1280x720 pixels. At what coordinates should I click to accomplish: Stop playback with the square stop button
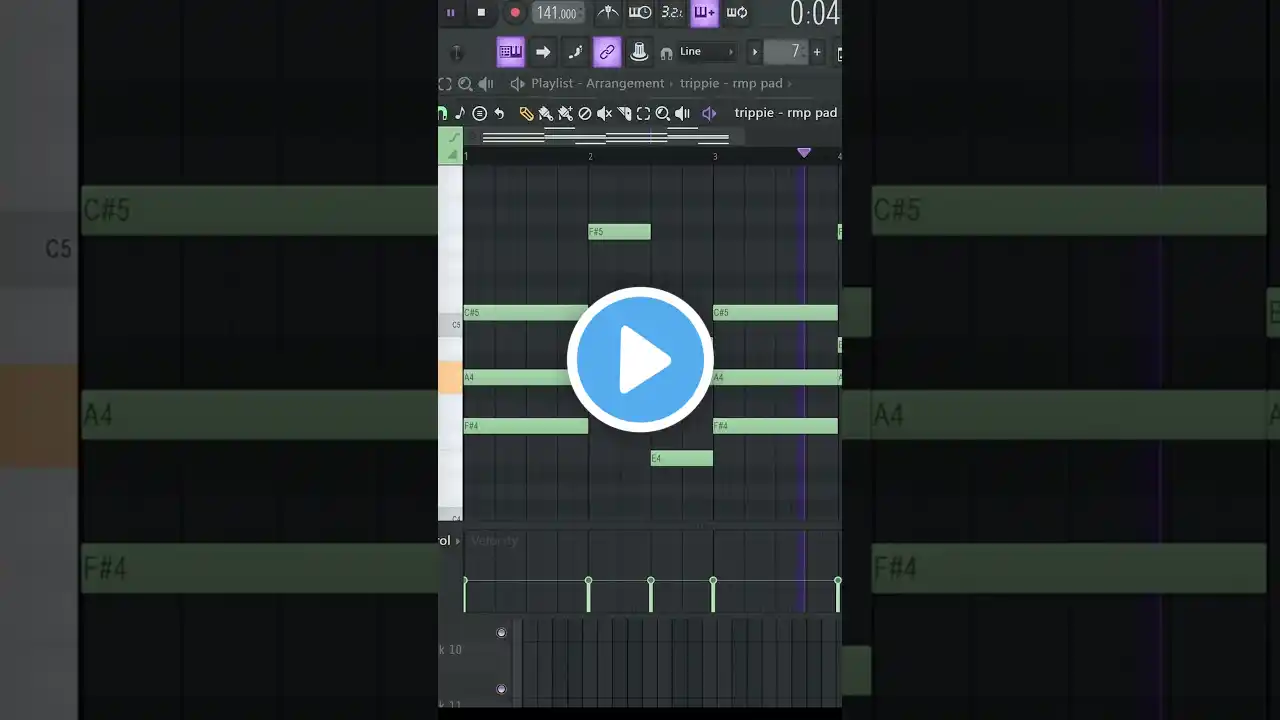[481, 13]
